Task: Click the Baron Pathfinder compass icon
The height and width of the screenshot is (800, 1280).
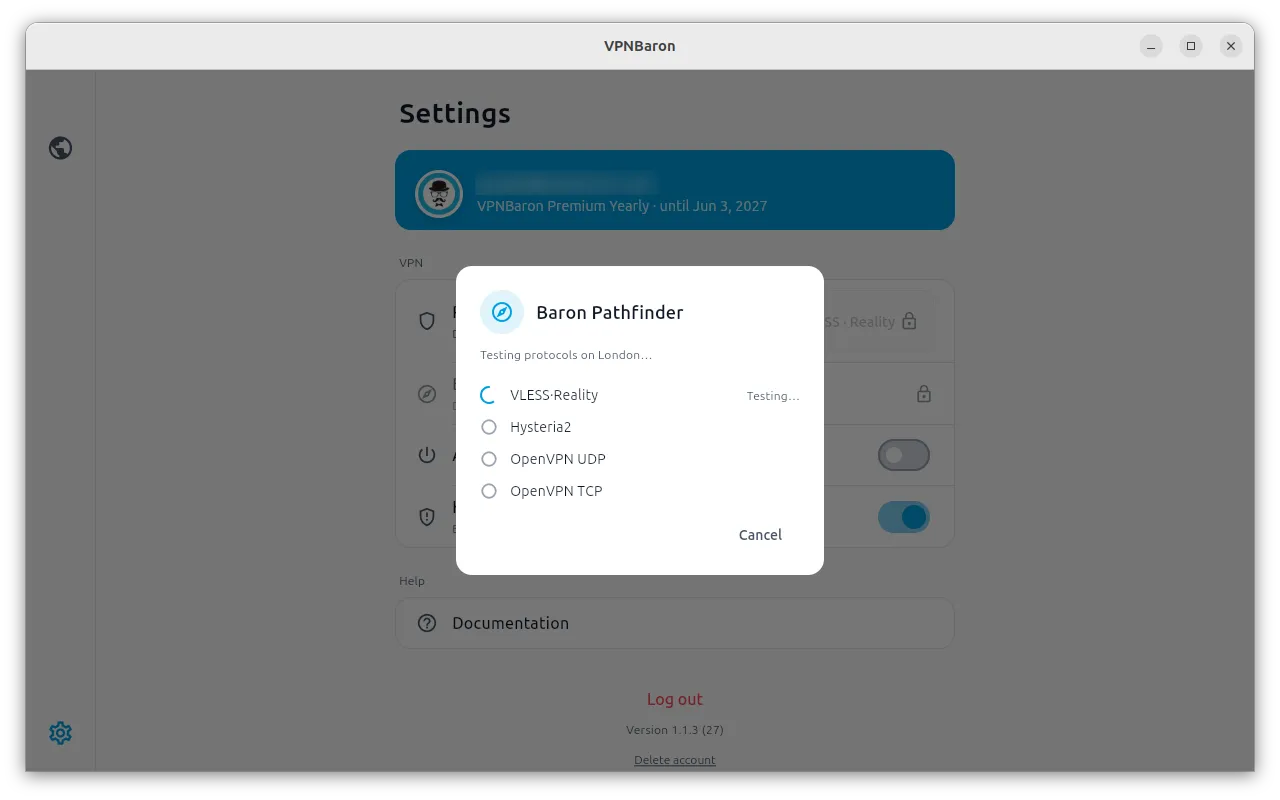Action: point(502,312)
